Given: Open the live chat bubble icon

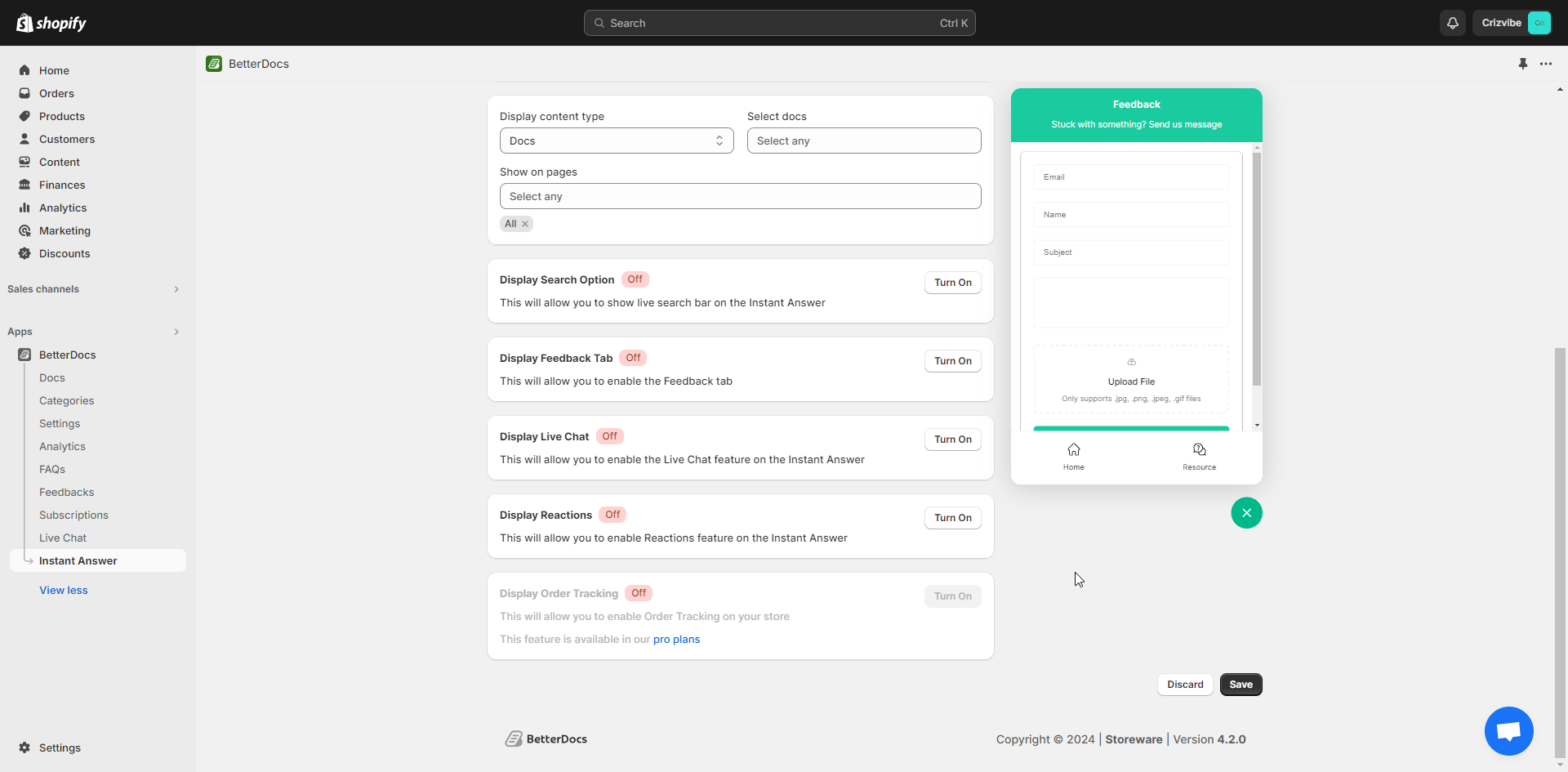Looking at the screenshot, I should tap(1508, 731).
